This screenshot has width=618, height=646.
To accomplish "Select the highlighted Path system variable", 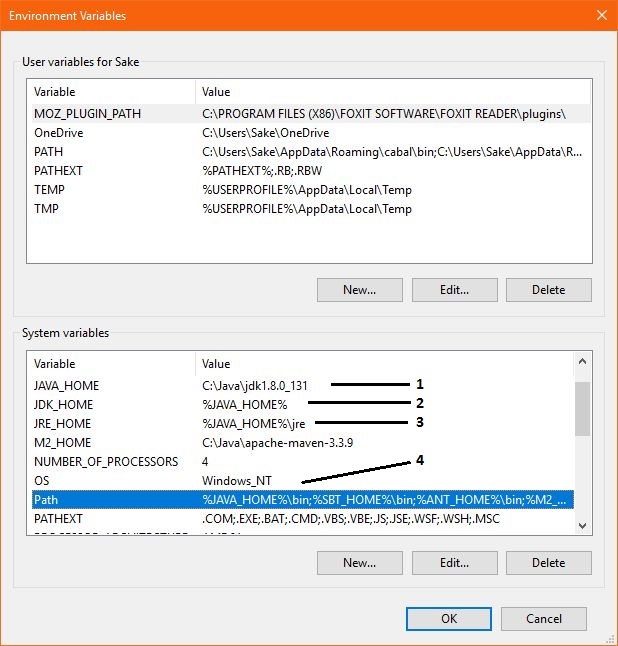I will pos(303,500).
